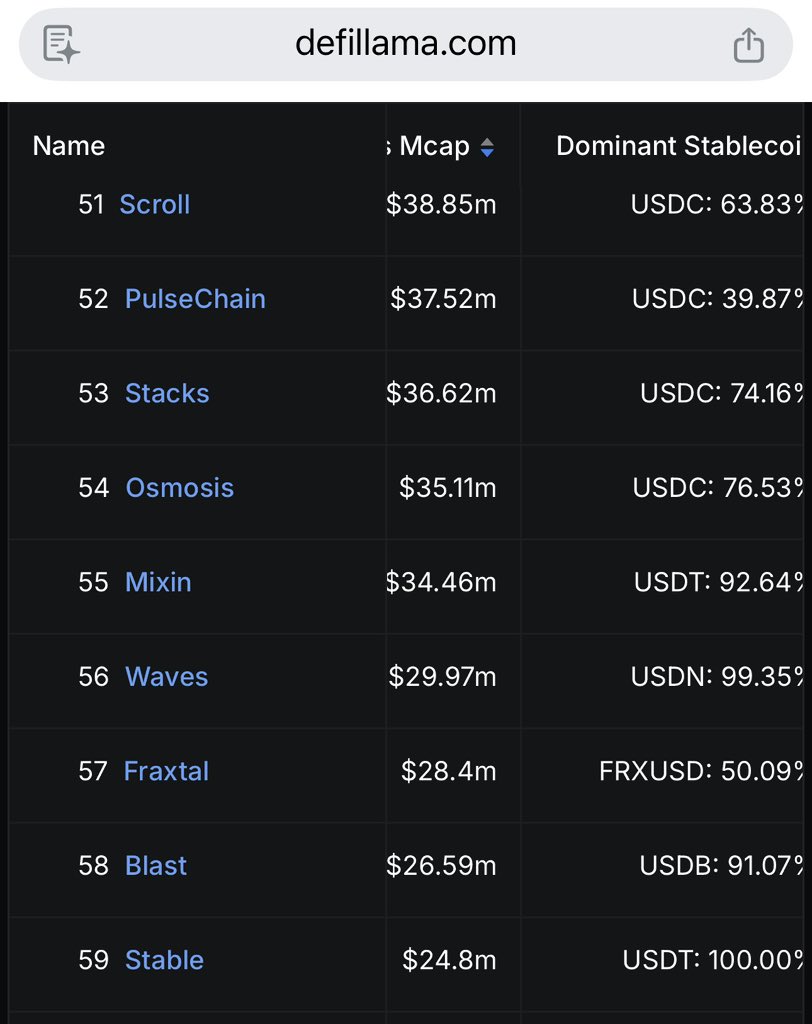Sort by the Mcap sort arrows

click(x=487, y=147)
